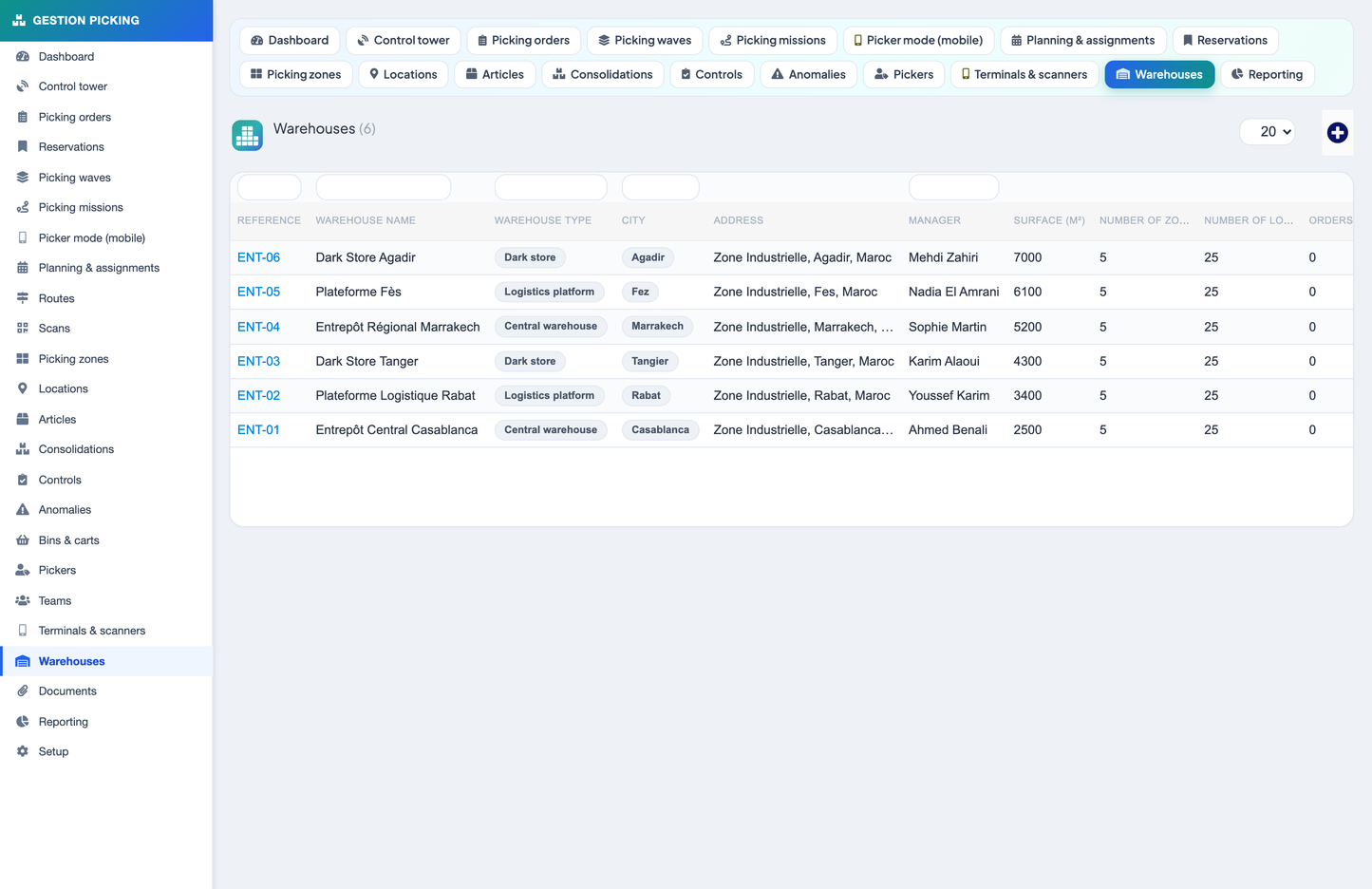
Task: Sort by Surface (M²) column header
Action: (1049, 220)
